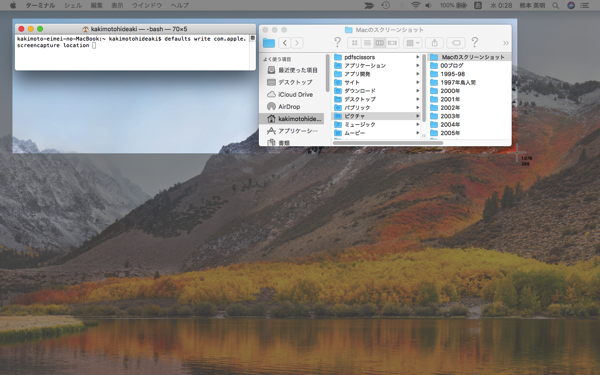
Task: Open Spotlight search magnifier
Action: (556, 5)
